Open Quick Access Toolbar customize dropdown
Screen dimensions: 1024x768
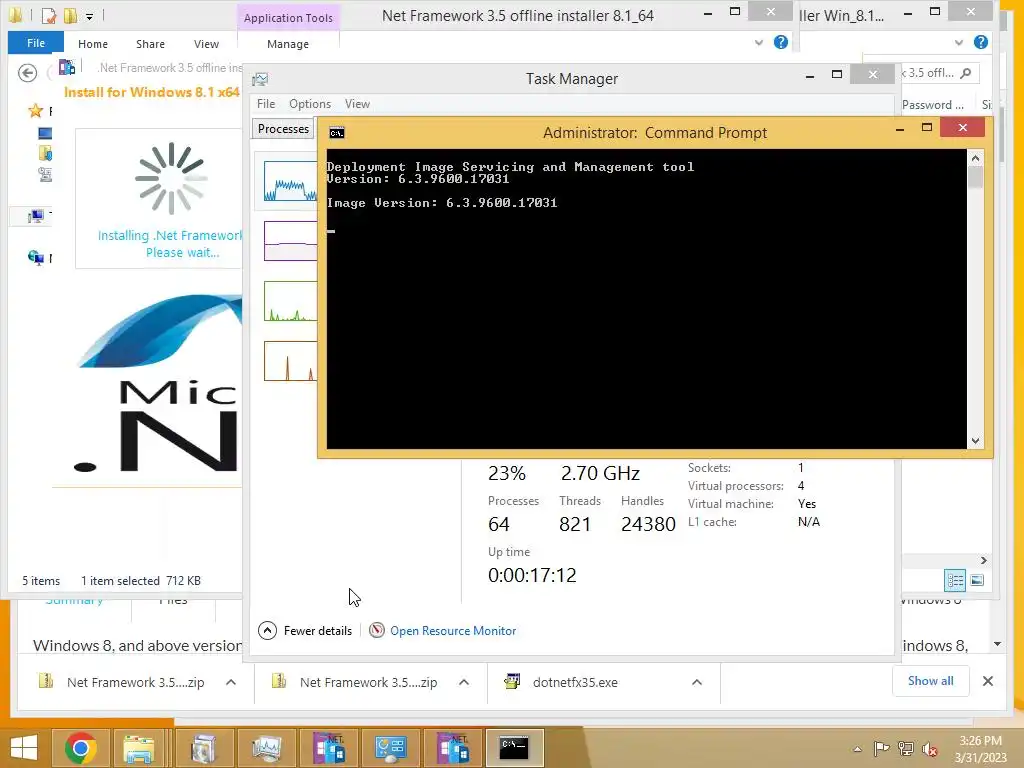click(89, 16)
